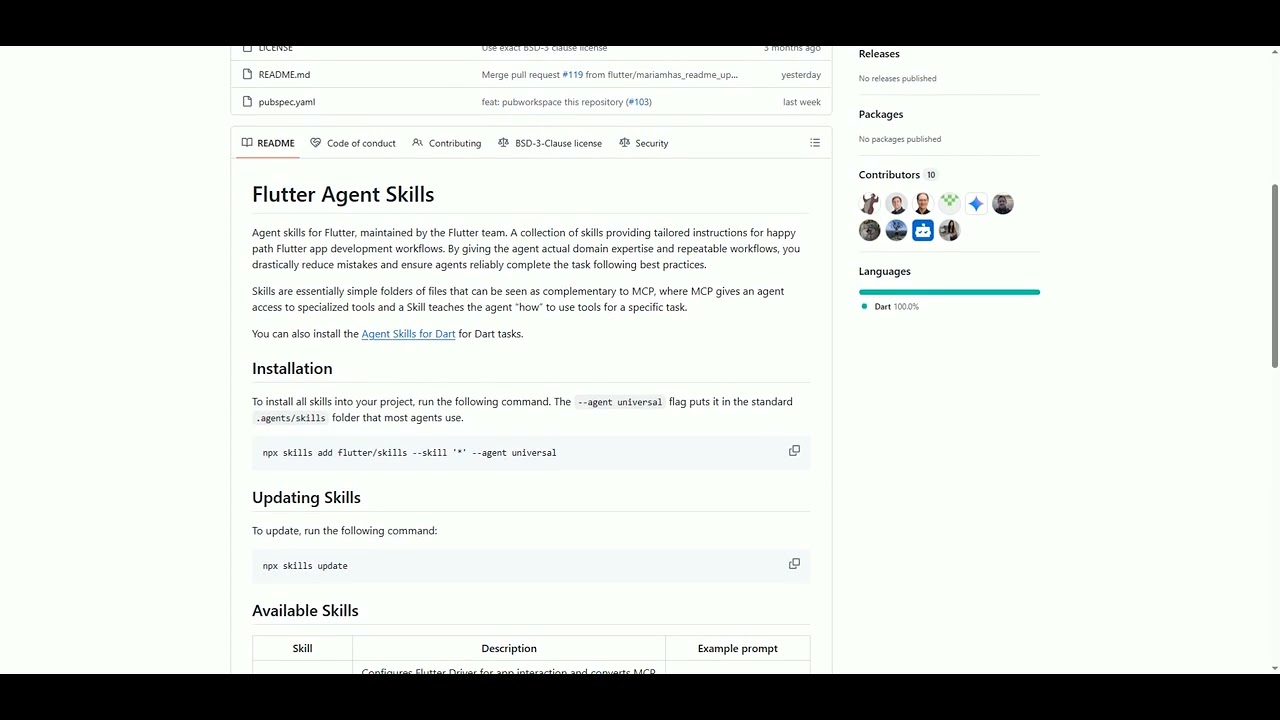Image resolution: width=1280 pixels, height=720 pixels.
Task: Open the LICENSE file
Action: tap(275, 48)
